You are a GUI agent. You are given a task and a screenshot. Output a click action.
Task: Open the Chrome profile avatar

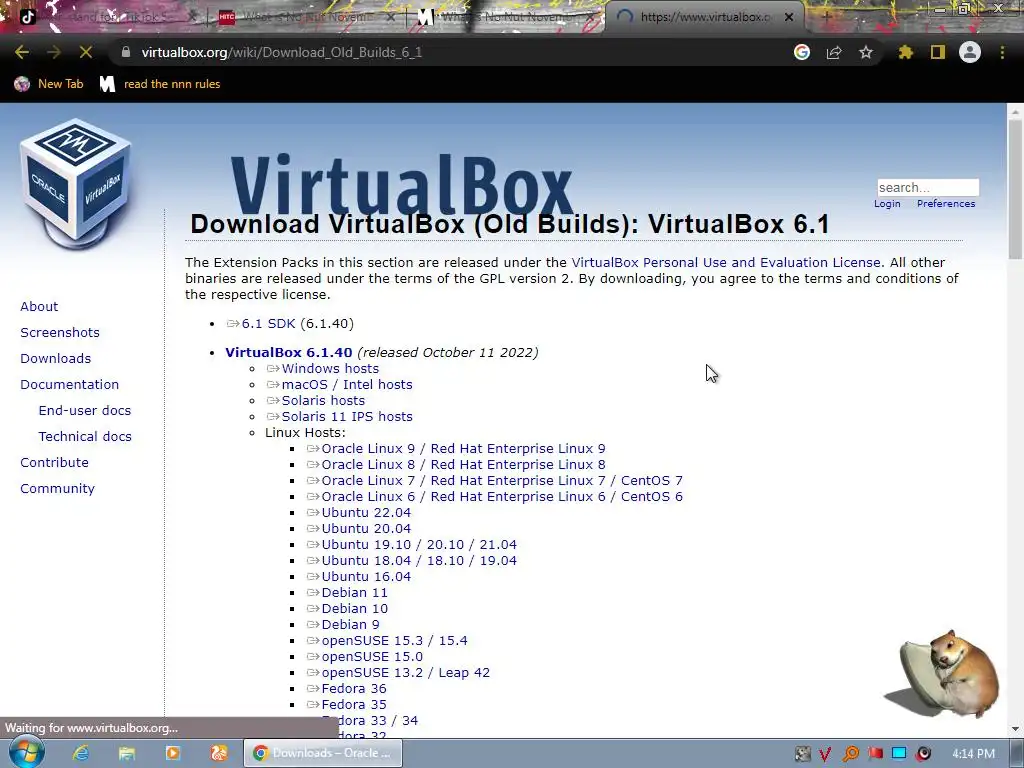[x=970, y=52]
